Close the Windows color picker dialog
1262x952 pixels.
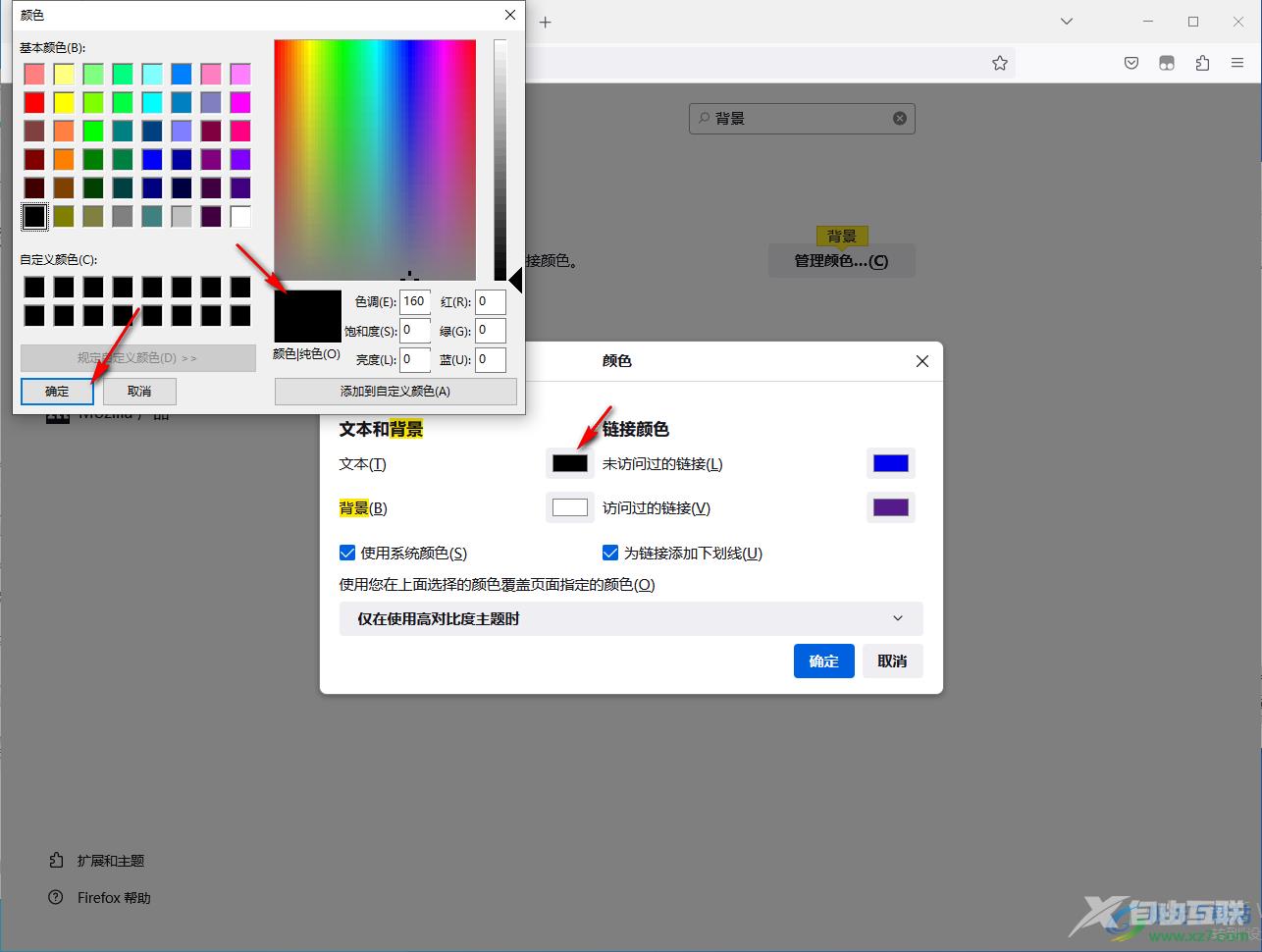[x=509, y=15]
